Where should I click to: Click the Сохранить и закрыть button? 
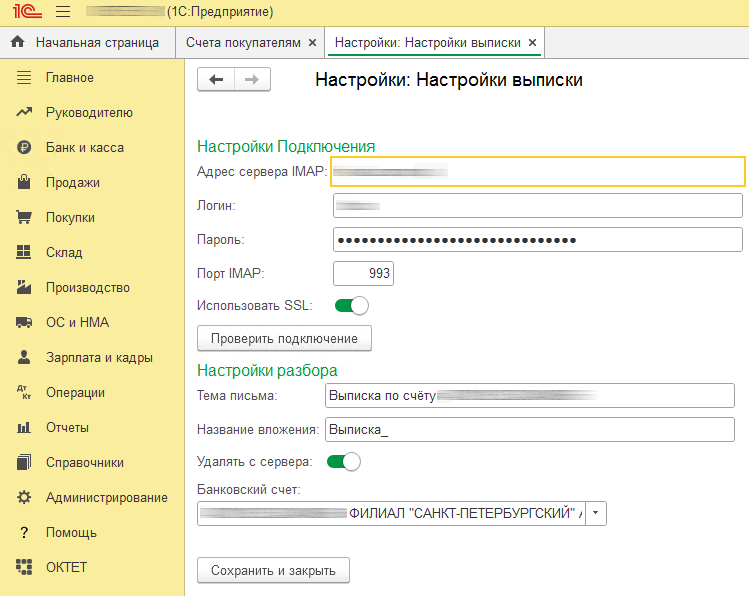pyautogui.click(x=273, y=570)
